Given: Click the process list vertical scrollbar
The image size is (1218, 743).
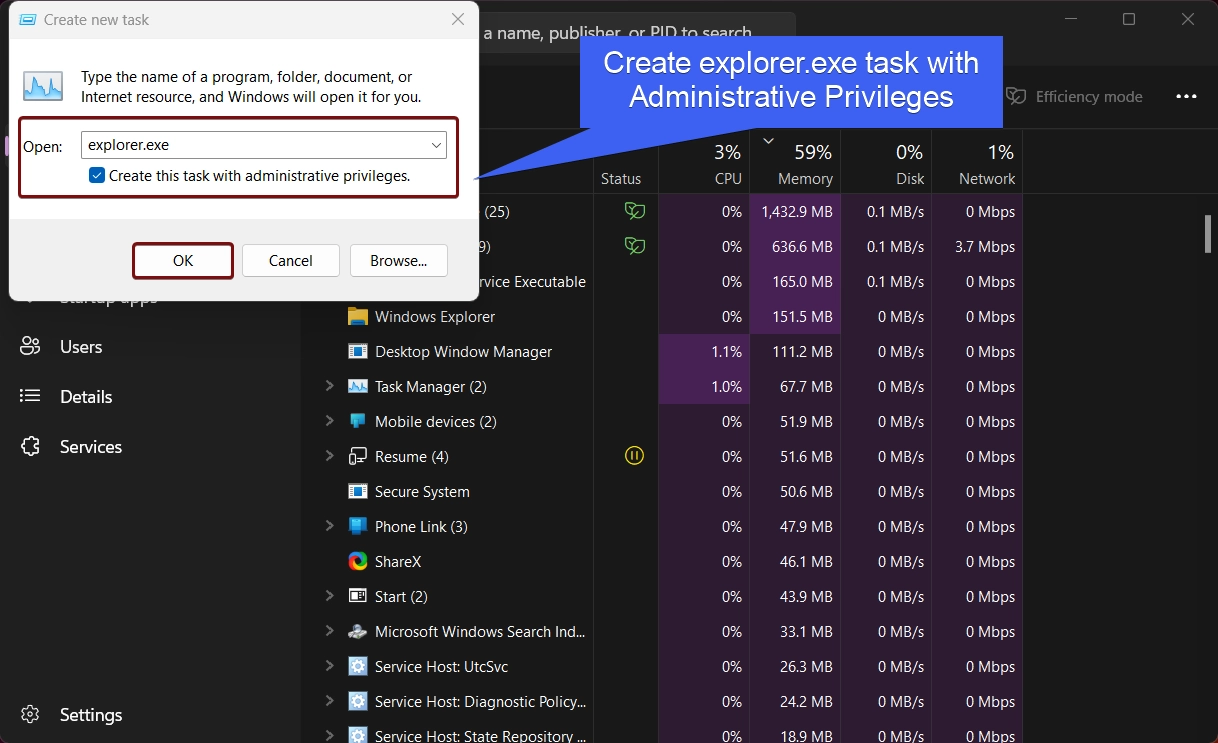Looking at the screenshot, I should (1208, 233).
